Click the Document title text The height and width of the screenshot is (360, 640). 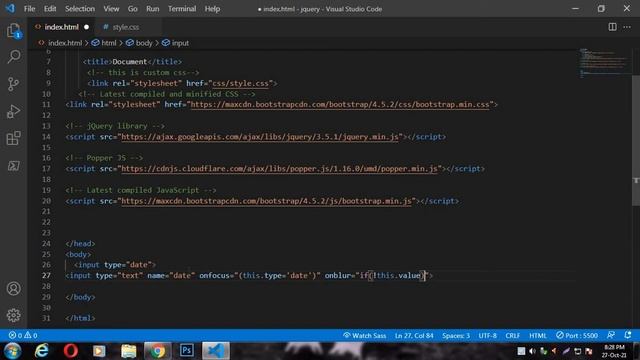pos(129,62)
